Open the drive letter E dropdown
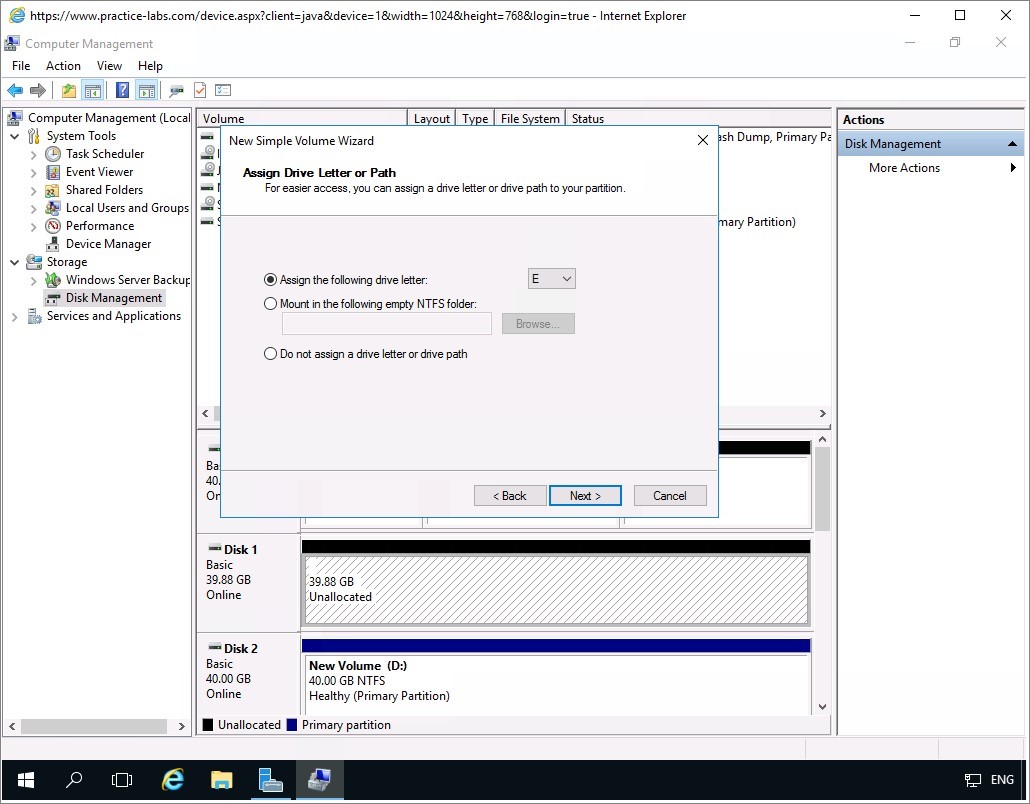This screenshot has width=1030, height=804. coord(552,279)
